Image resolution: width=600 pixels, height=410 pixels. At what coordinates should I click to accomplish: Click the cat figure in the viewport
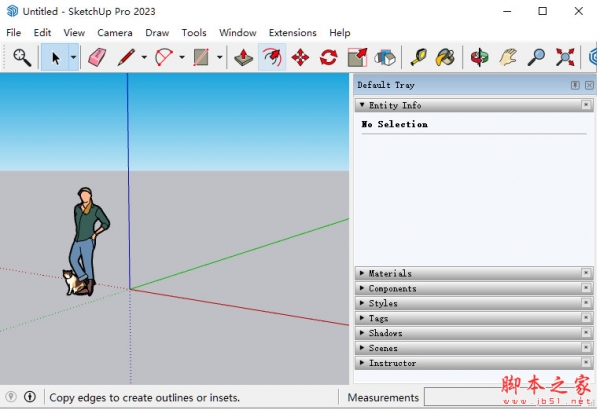pyautogui.click(x=73, y=283)
